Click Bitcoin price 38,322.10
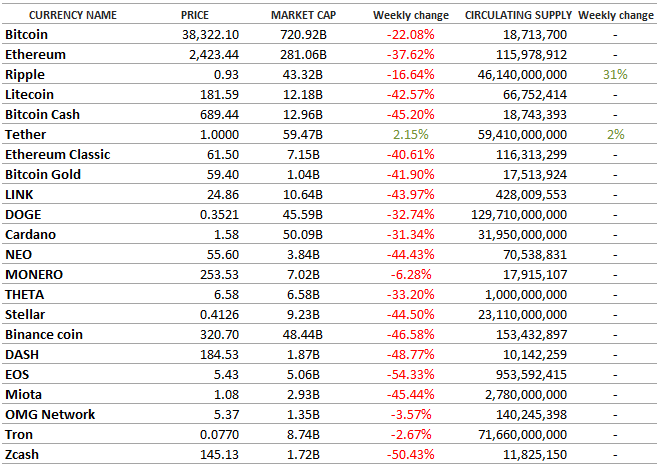This screenshot has height=466, width=664. tap(210, 35)
